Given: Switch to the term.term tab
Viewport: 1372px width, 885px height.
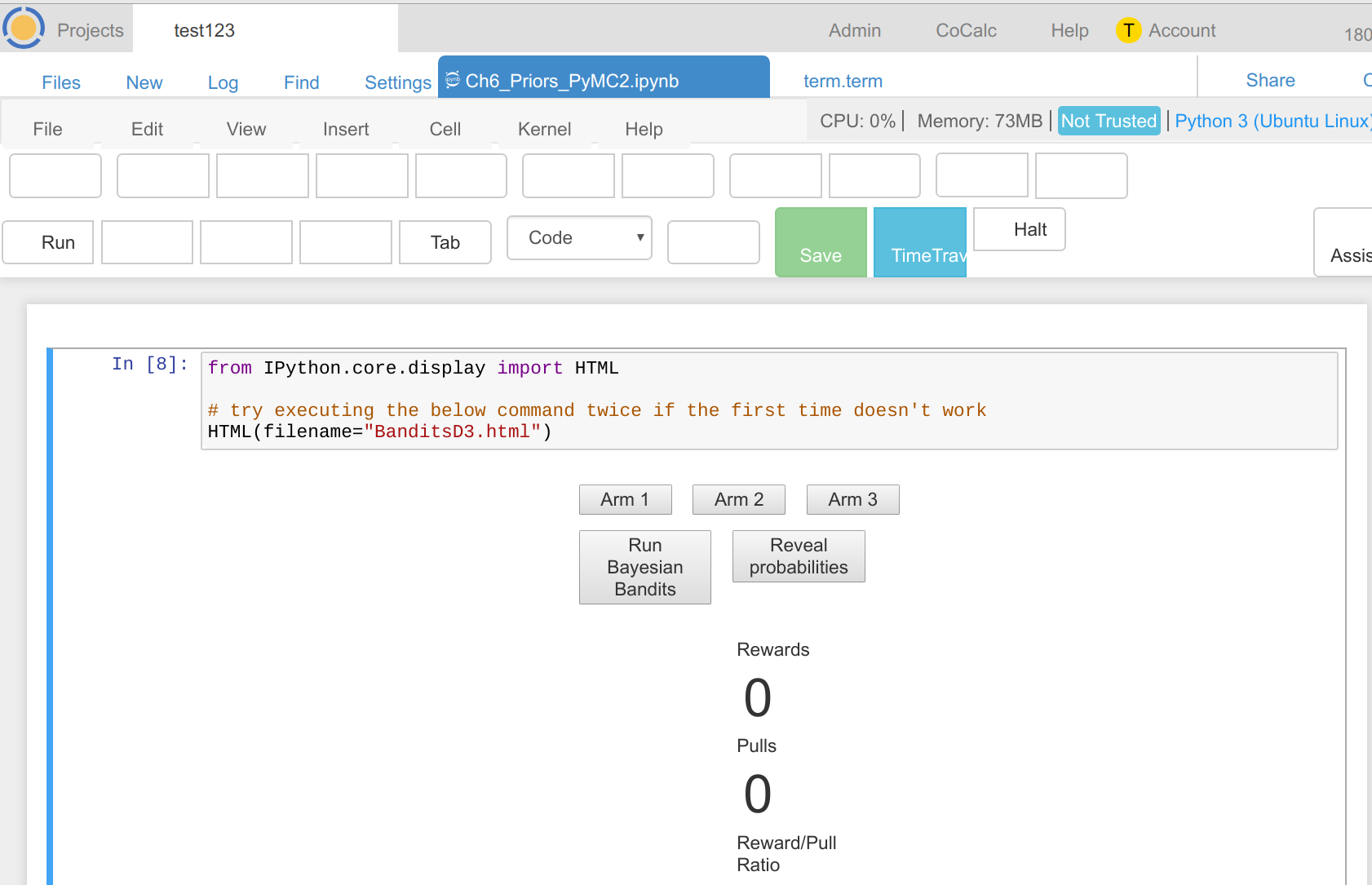Looking at the screenshot, I should tap(843, 81).
